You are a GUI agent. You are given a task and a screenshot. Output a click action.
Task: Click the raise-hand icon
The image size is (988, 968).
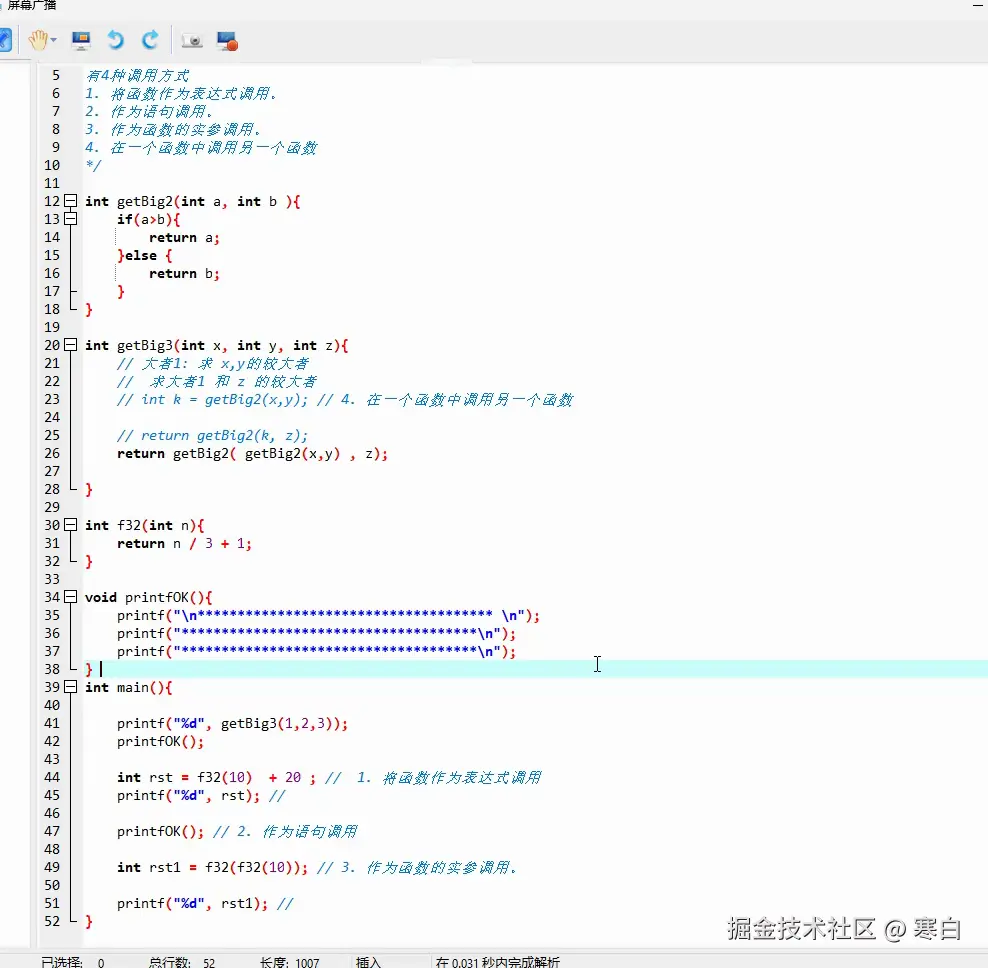tap(38, 40)
